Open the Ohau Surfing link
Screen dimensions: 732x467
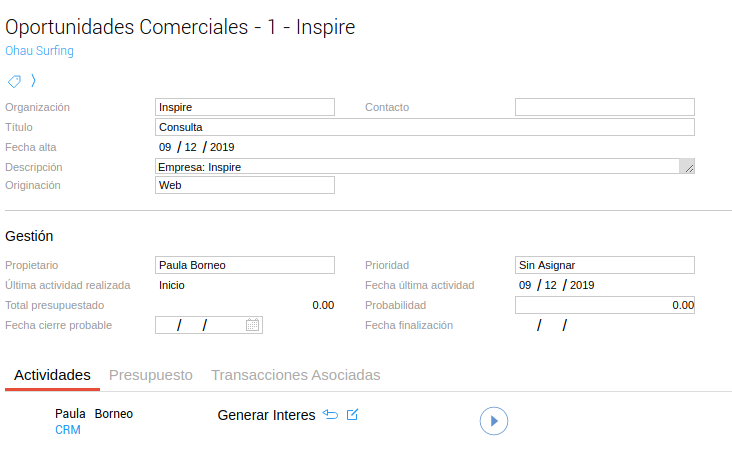click(x=39, y=51)
